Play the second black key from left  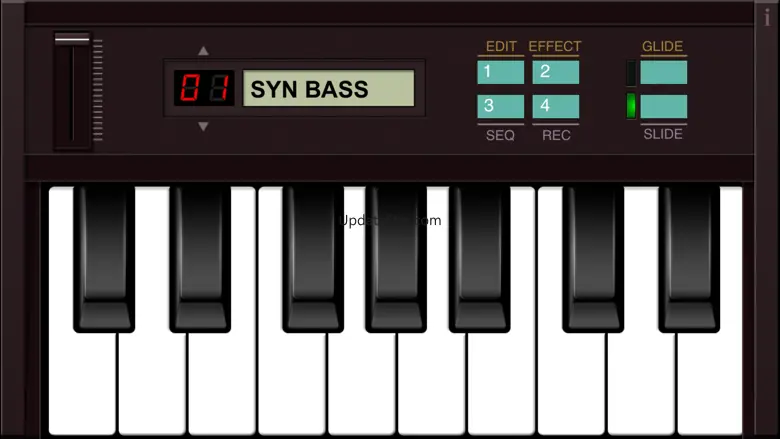click(x=200, y=259)
